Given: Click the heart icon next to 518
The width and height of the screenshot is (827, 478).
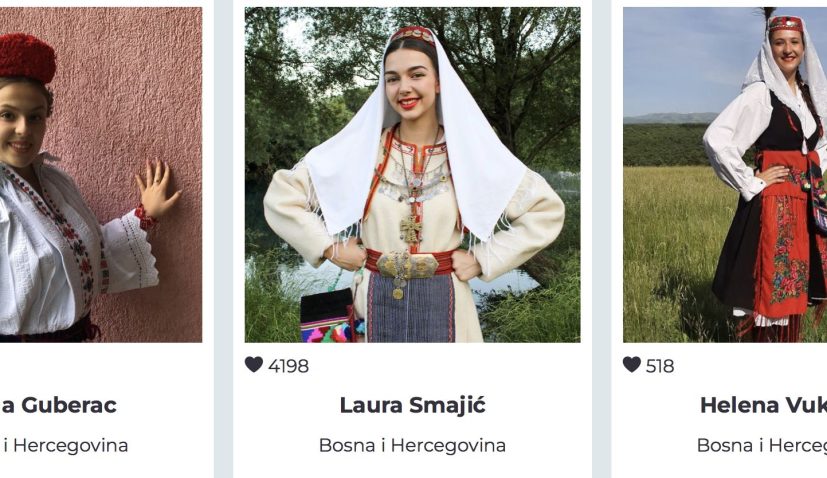Looking at the screenshot, I should pyautogui.click(x=631, y=365).
